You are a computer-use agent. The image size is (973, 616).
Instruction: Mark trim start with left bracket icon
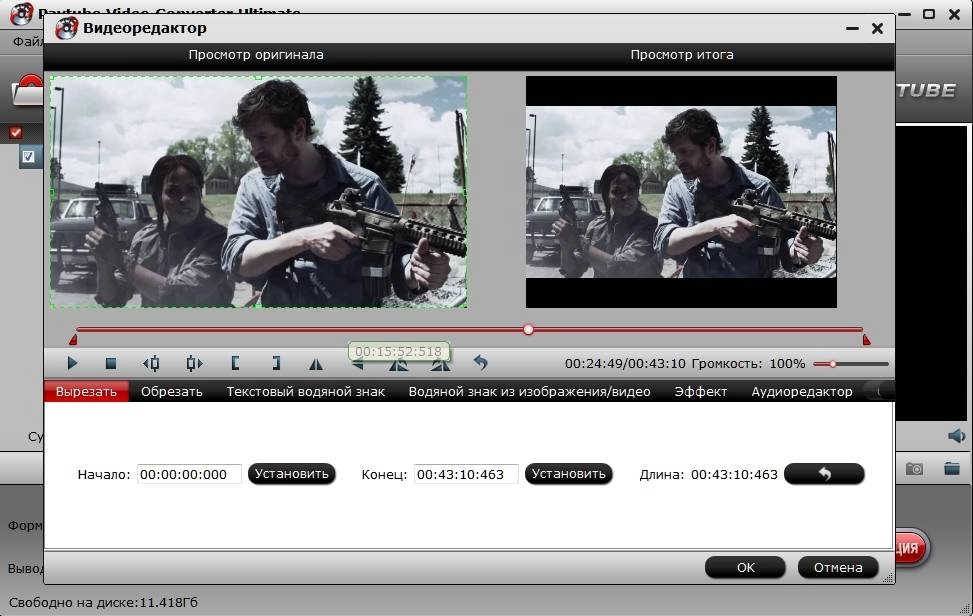235,364
